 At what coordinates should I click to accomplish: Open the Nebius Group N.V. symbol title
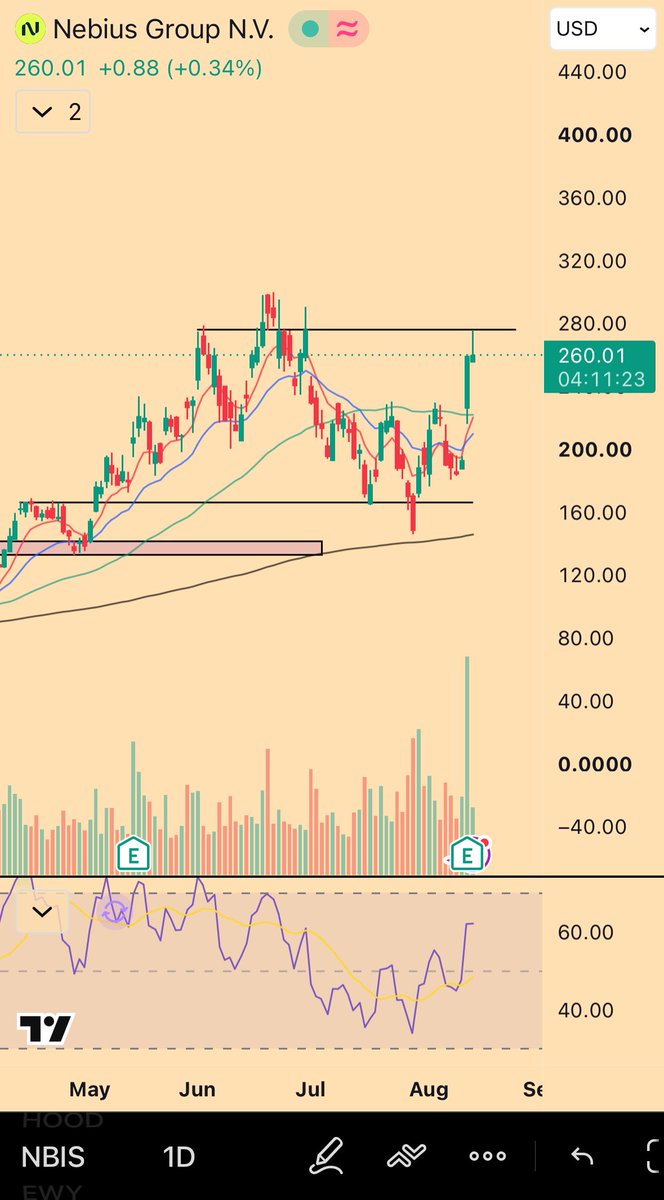pos(163,30)
